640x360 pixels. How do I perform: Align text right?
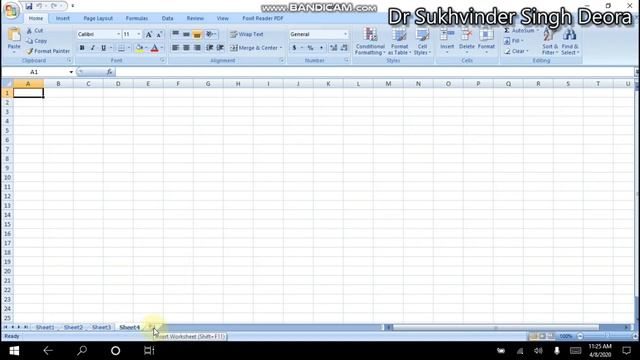click(x=197, y=48)
